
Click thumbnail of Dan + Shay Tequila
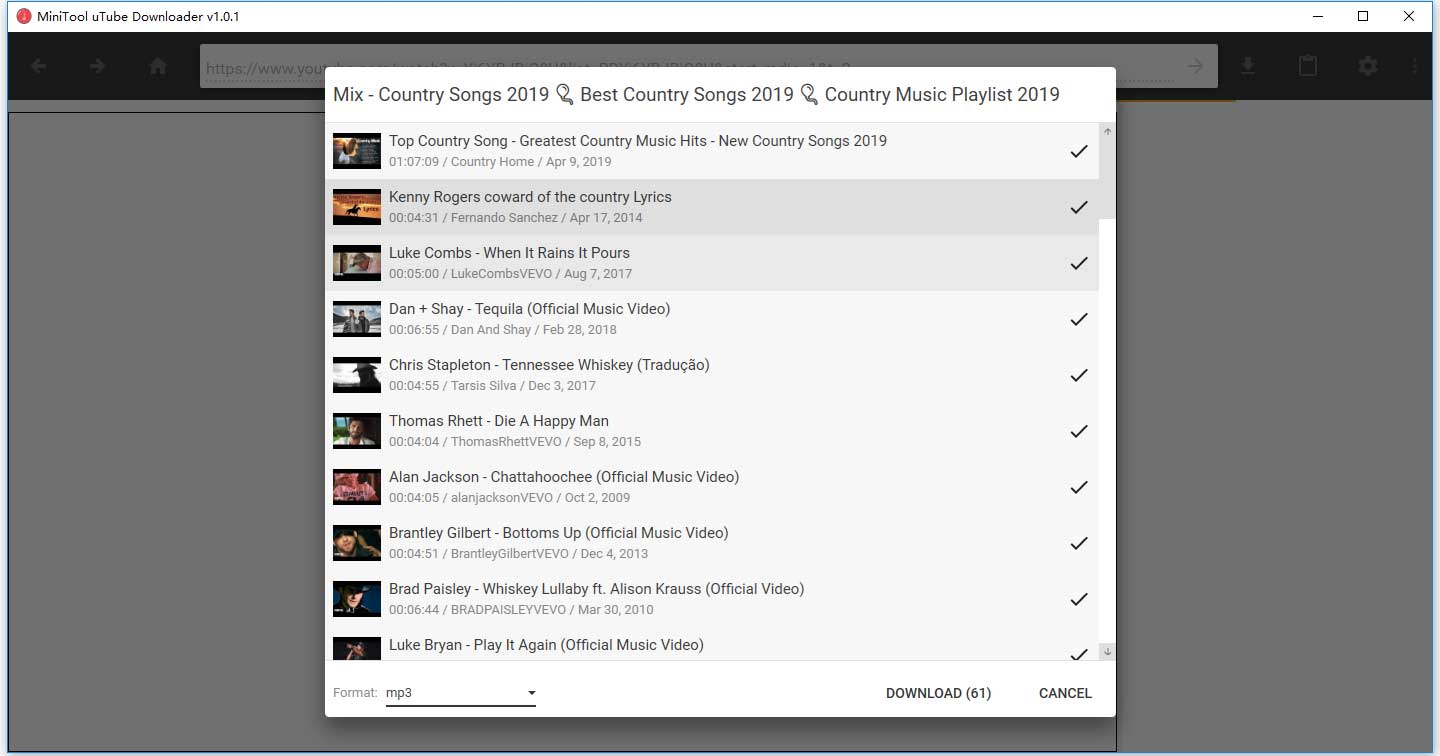point(357,319)
